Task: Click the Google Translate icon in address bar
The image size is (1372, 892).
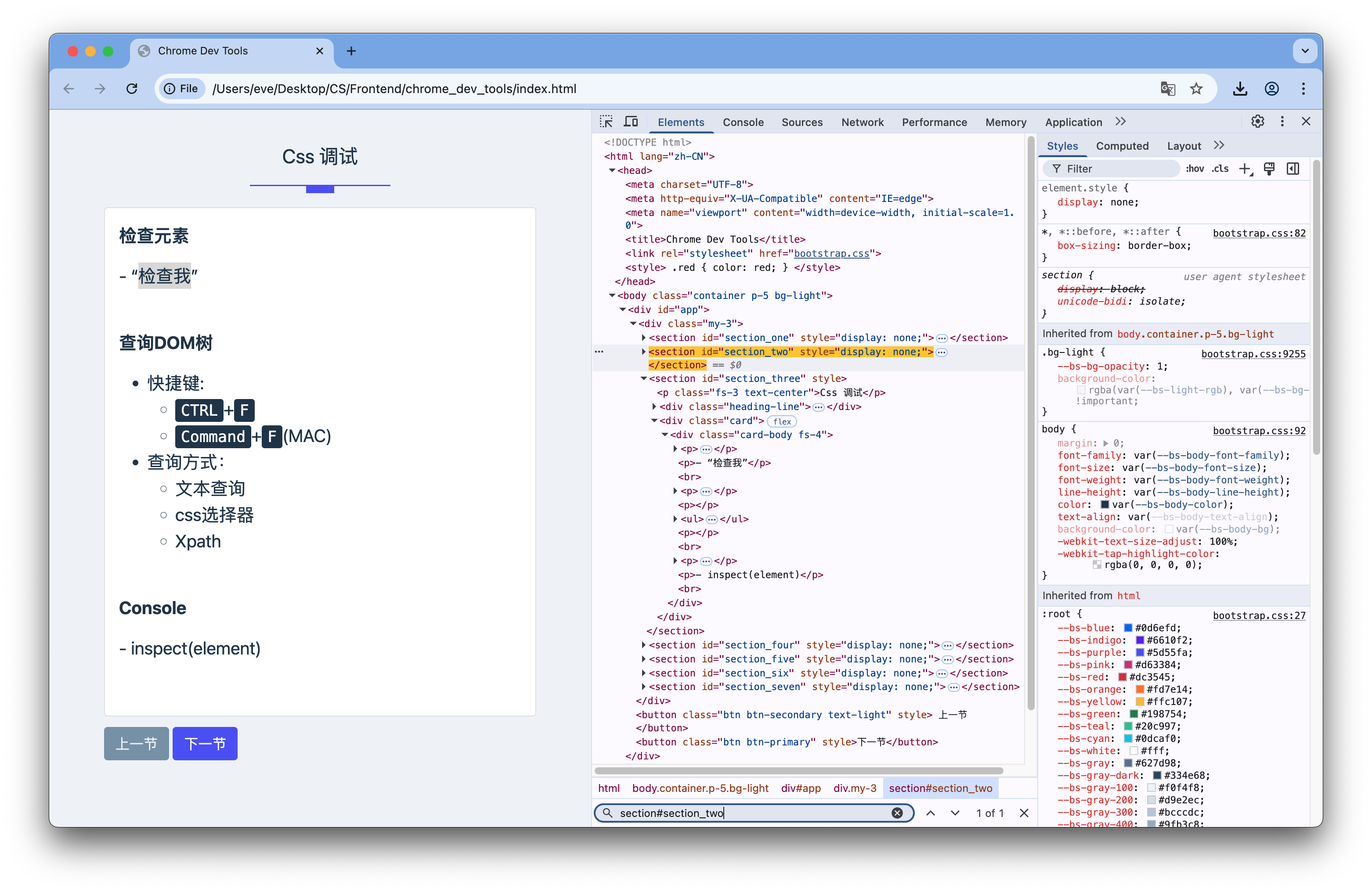Action: coord(1167,89)
